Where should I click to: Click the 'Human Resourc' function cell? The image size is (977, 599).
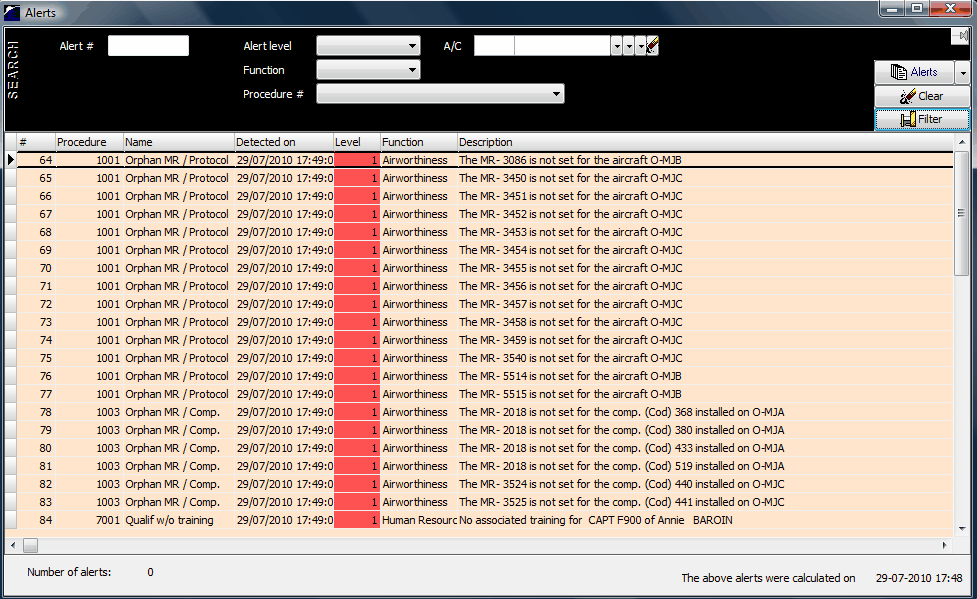(419, 520)
